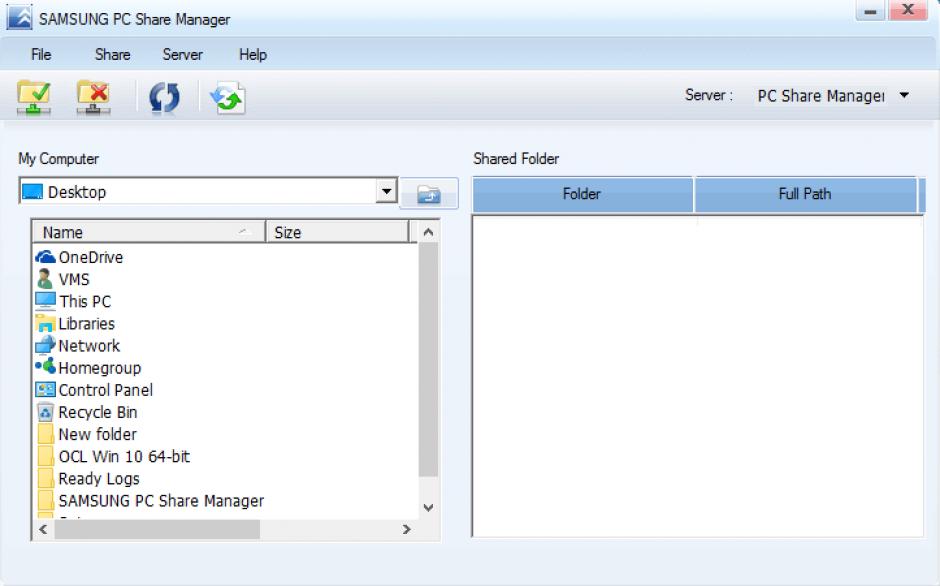The height and width of the screenshot is (586, 940).
Task: Click the Ready Logs folder icon
Action: (46, 479)
